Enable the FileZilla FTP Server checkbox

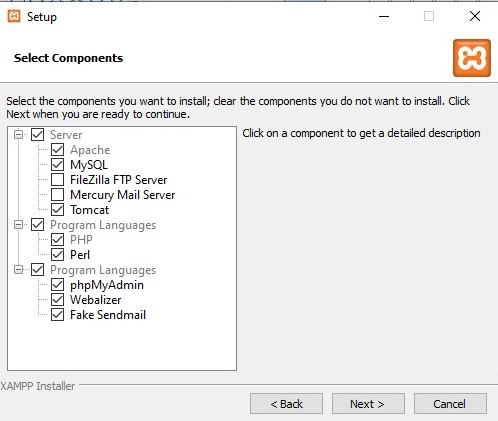click(x=58, y=180)
